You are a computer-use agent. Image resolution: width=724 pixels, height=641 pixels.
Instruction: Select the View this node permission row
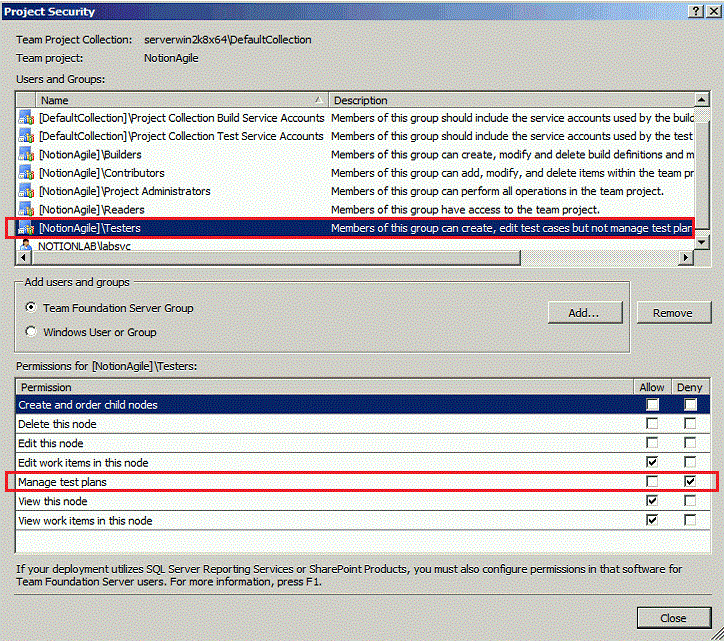[x=363, y=501]
